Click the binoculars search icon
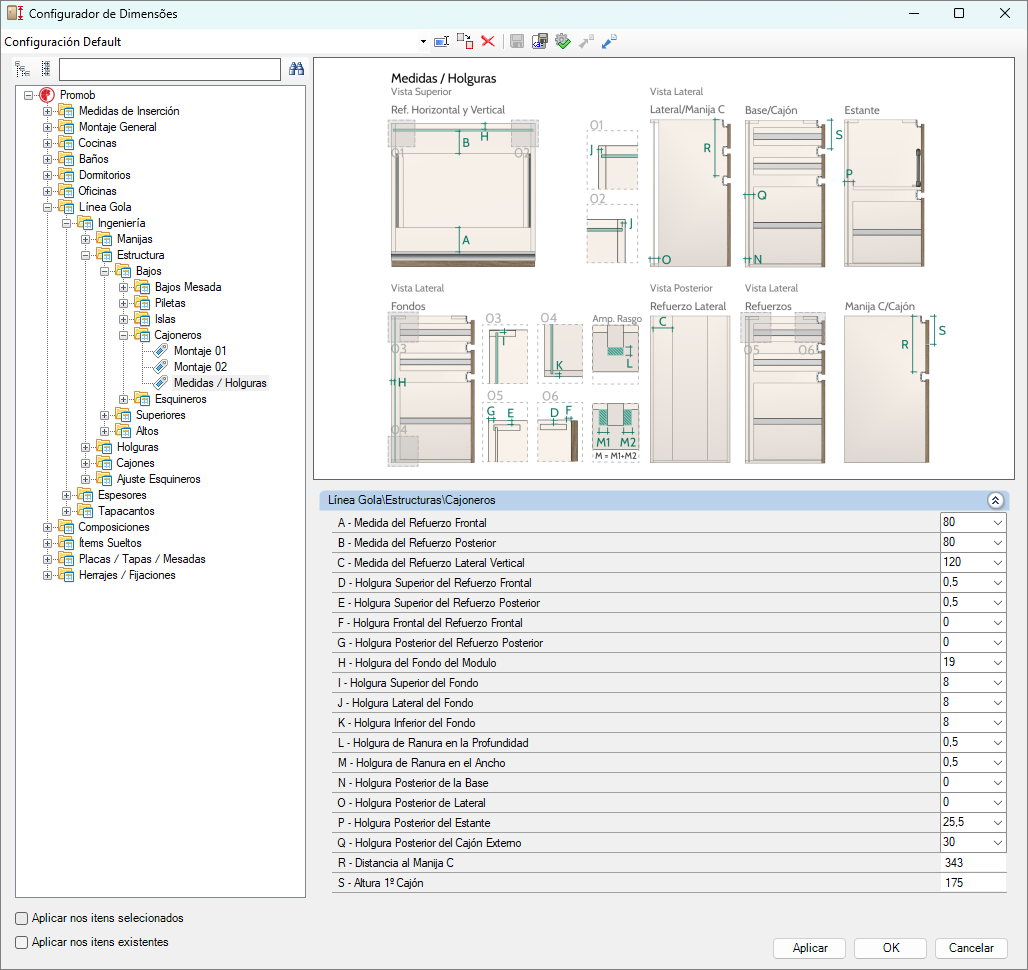 (296, 69)
